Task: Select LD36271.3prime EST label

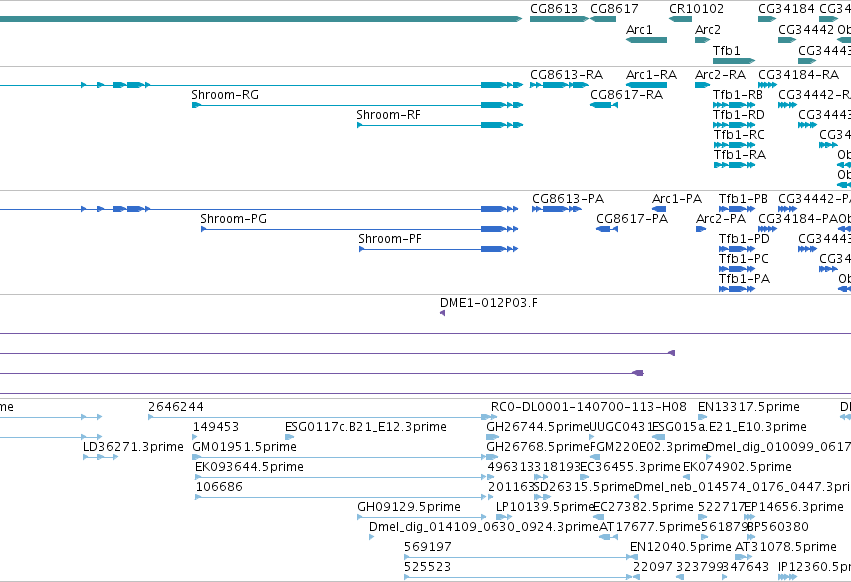Action: click(x=133, y=447)
